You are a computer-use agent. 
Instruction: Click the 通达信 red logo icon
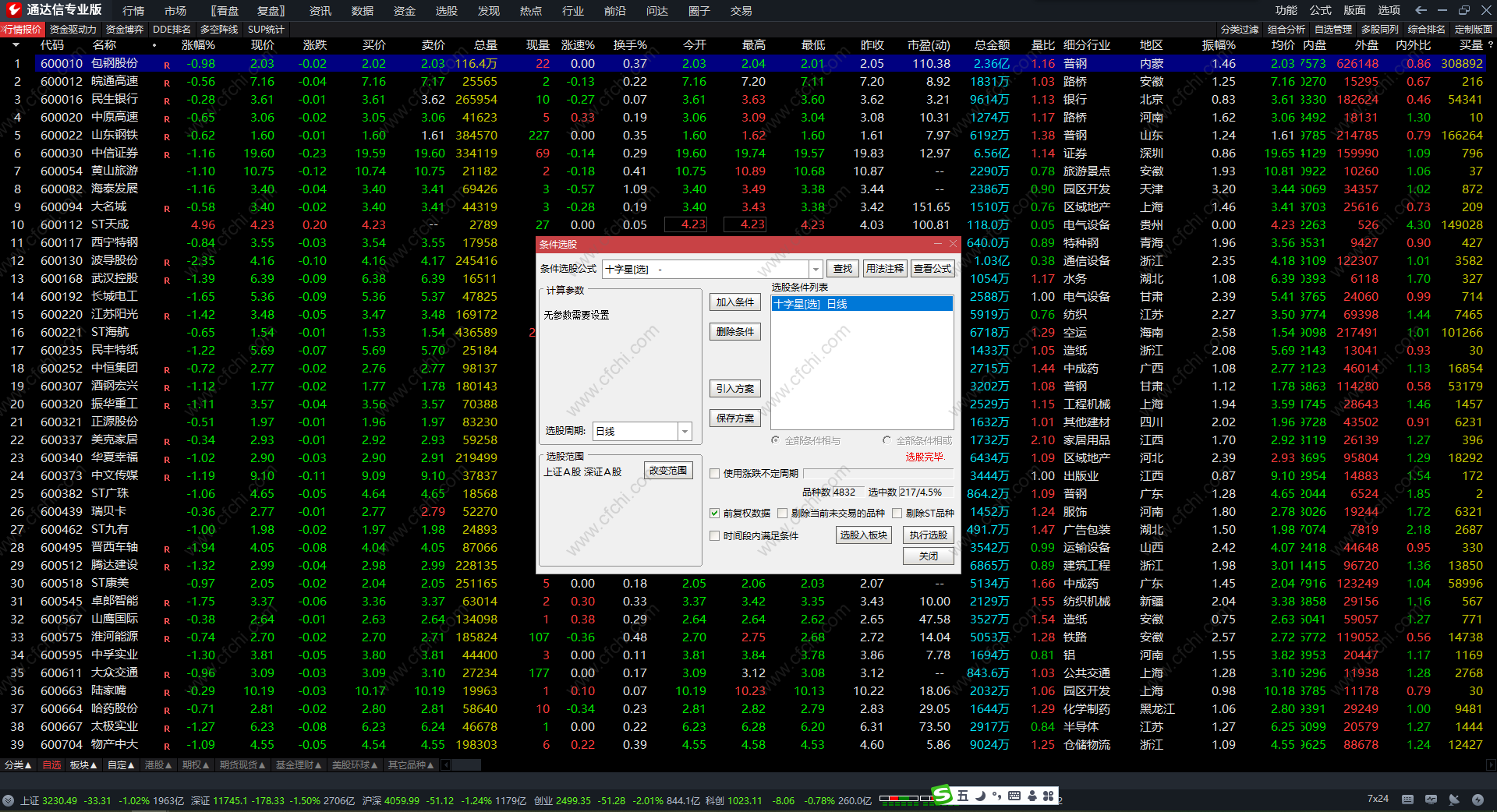tap(13, 9)
